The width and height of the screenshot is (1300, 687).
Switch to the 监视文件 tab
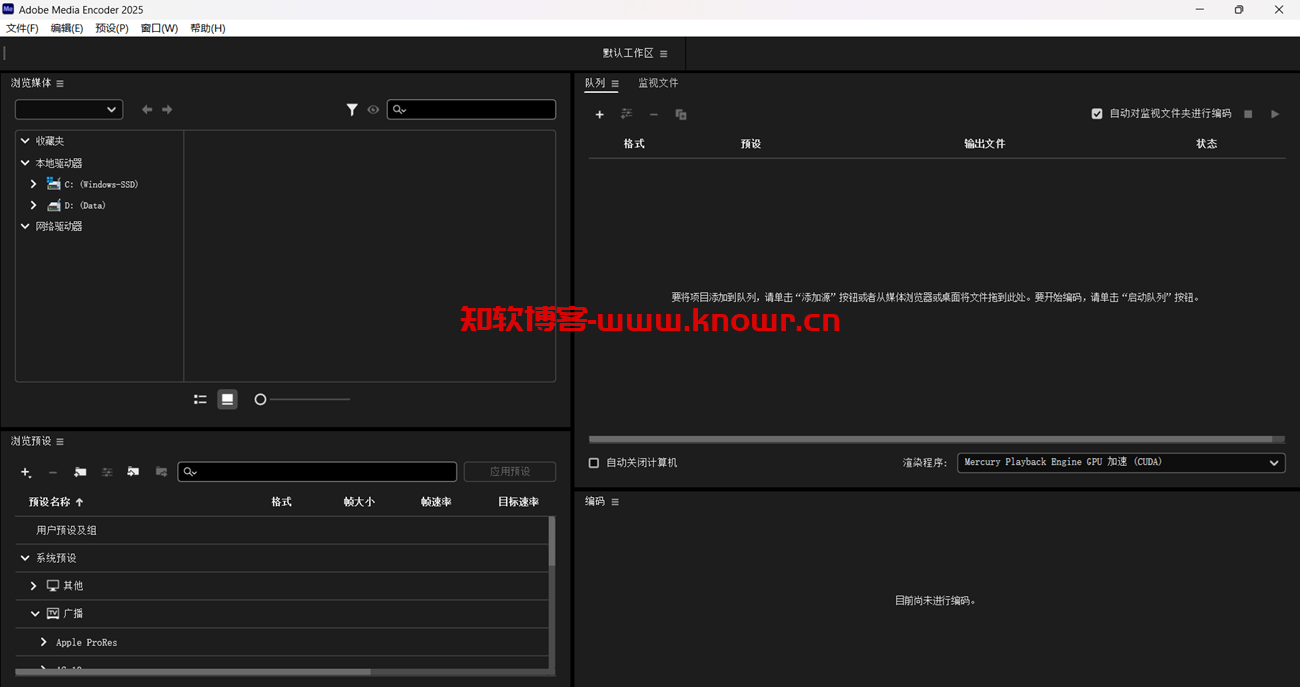(x=658, y=83)
